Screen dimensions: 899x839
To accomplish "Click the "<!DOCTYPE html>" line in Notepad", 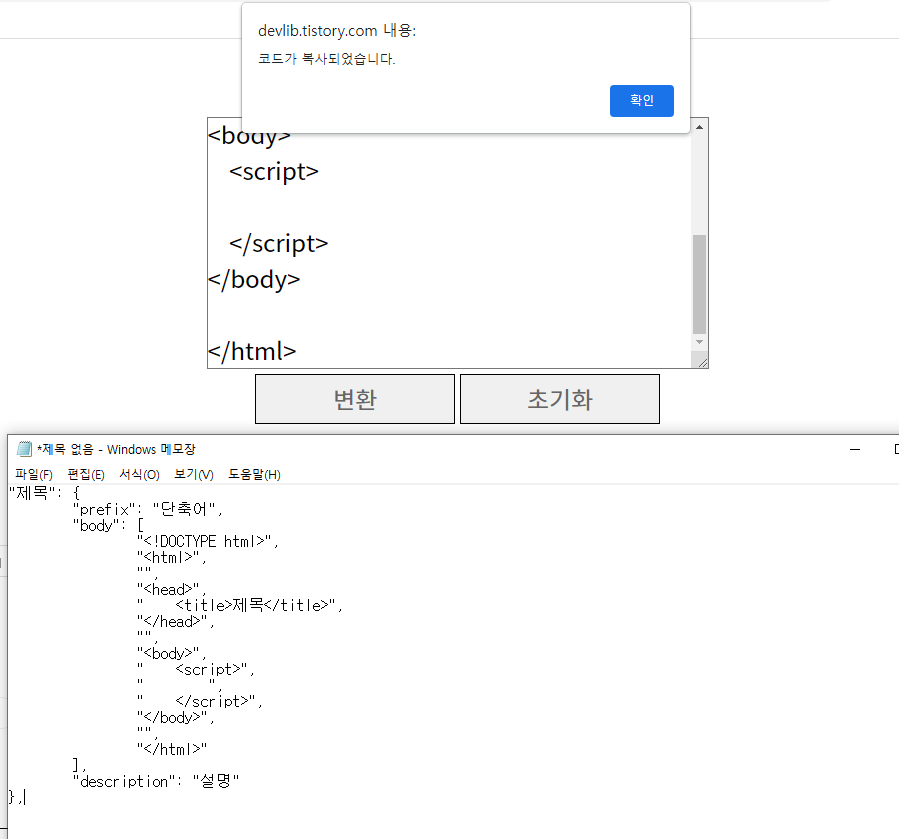I will tap(208, 541).
